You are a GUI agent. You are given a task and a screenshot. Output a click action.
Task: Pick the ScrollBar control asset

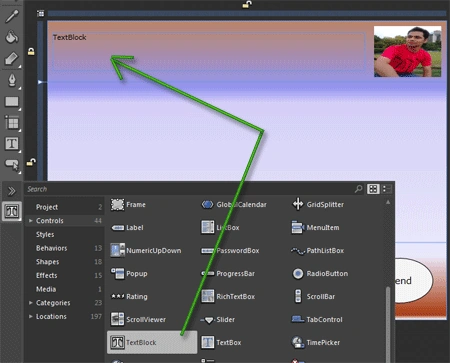click(x=314, y=296)
